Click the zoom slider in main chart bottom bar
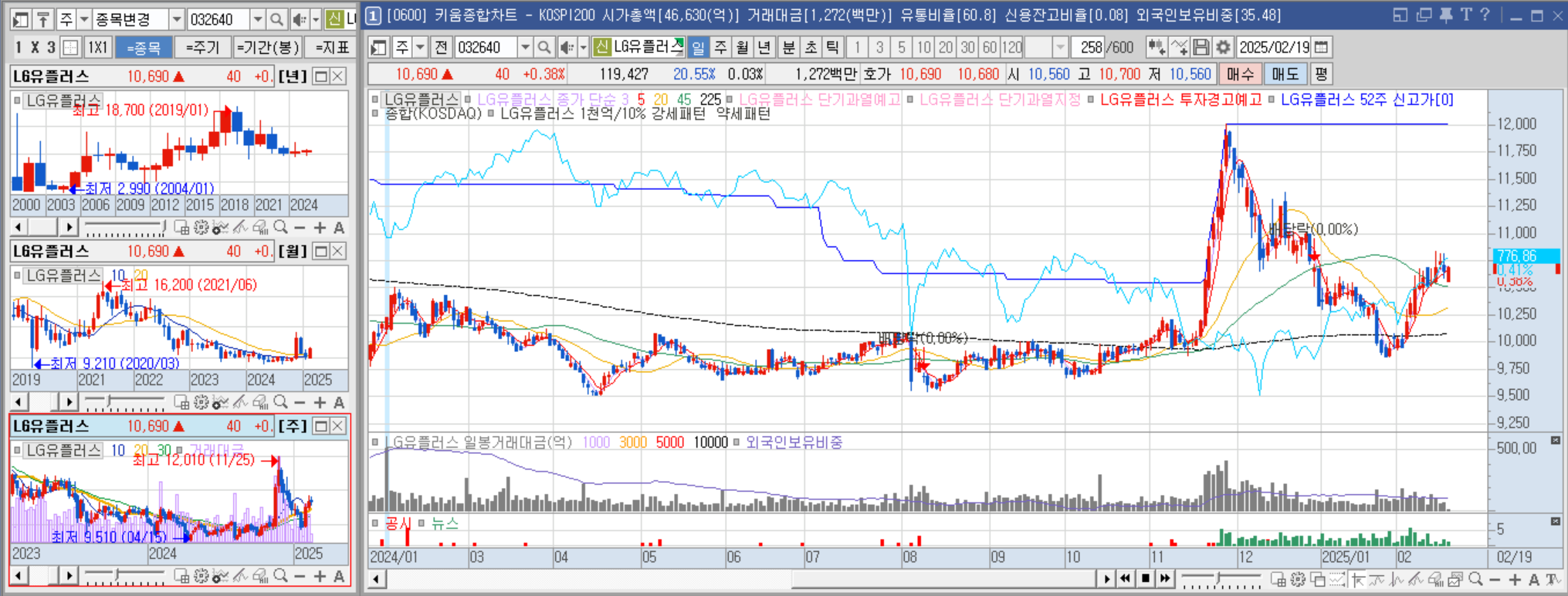 [x=1221, y=579]
